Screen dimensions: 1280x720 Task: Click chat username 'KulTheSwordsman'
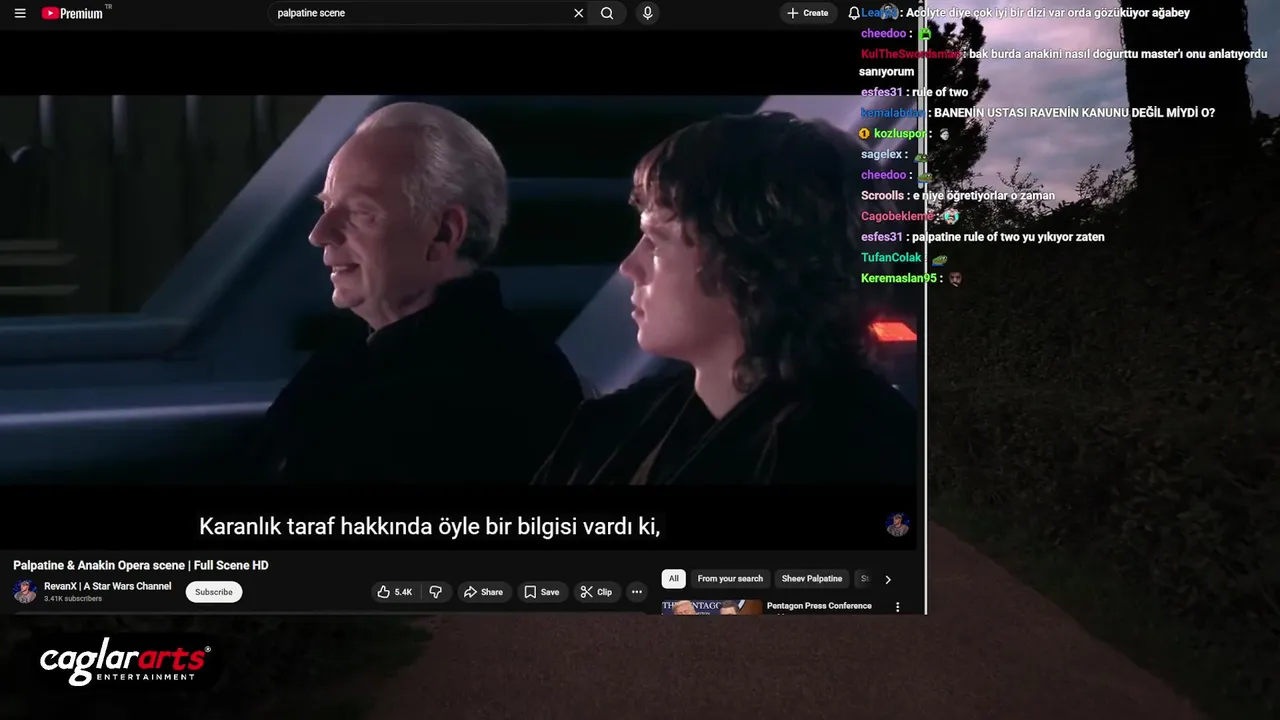click(x=911, y=54)
